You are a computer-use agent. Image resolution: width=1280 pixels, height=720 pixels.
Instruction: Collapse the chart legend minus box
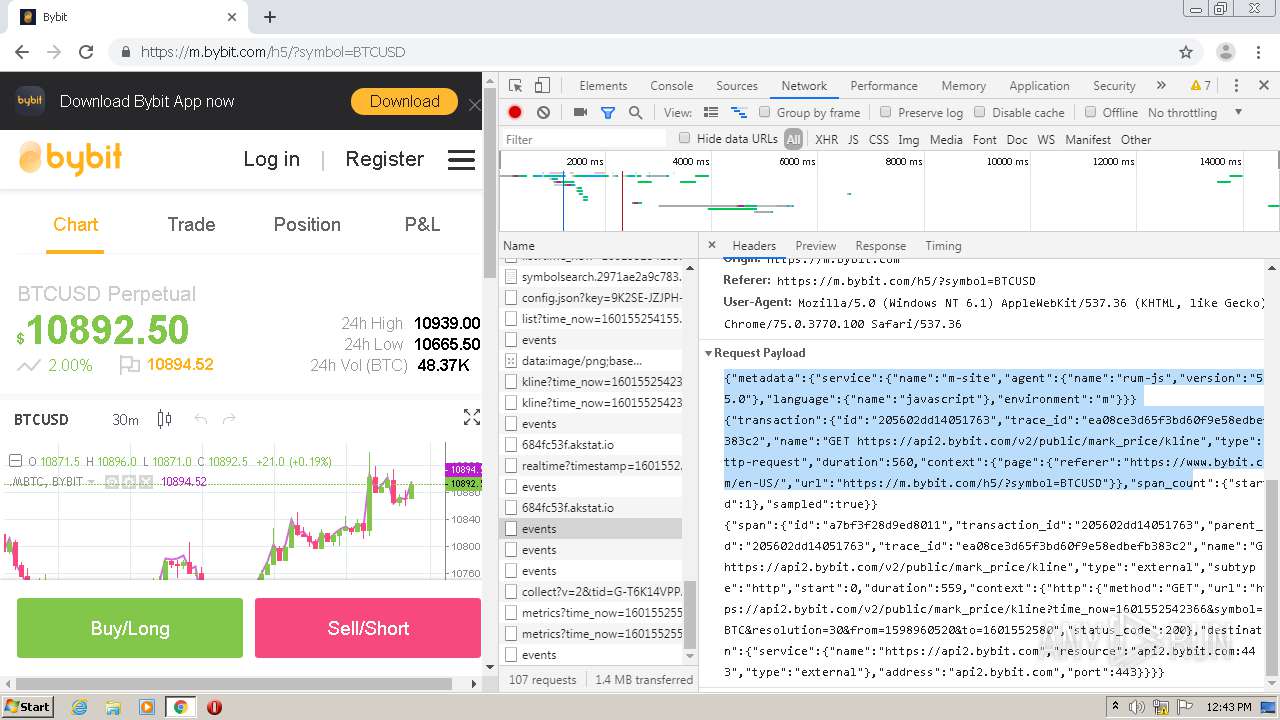(15, 461)
